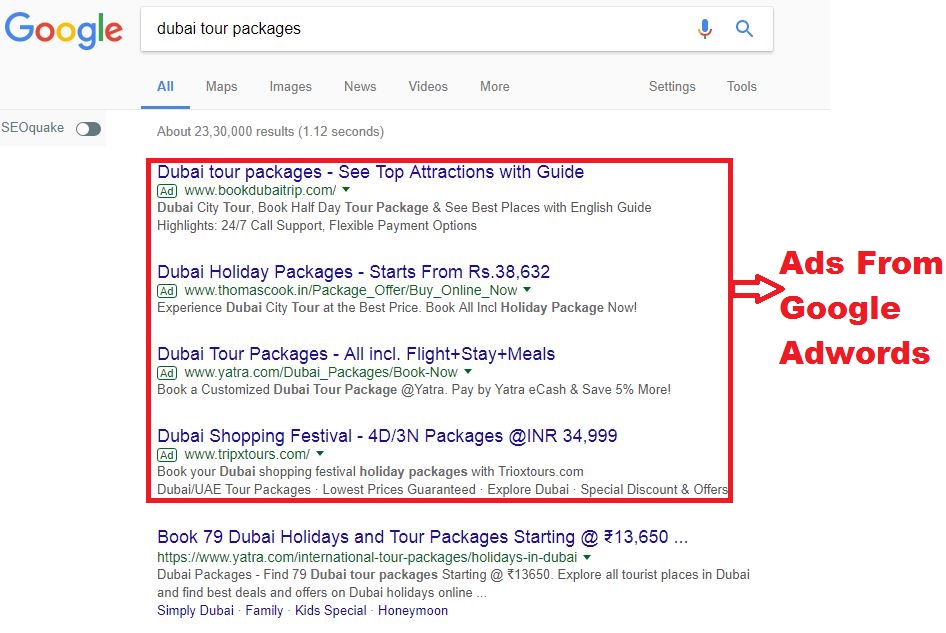The width and height of the screenshot is (946, 633).
Task: Click 'Highlights: 24/7 Call Support' ad text
Action: click(x=317, y=226)
